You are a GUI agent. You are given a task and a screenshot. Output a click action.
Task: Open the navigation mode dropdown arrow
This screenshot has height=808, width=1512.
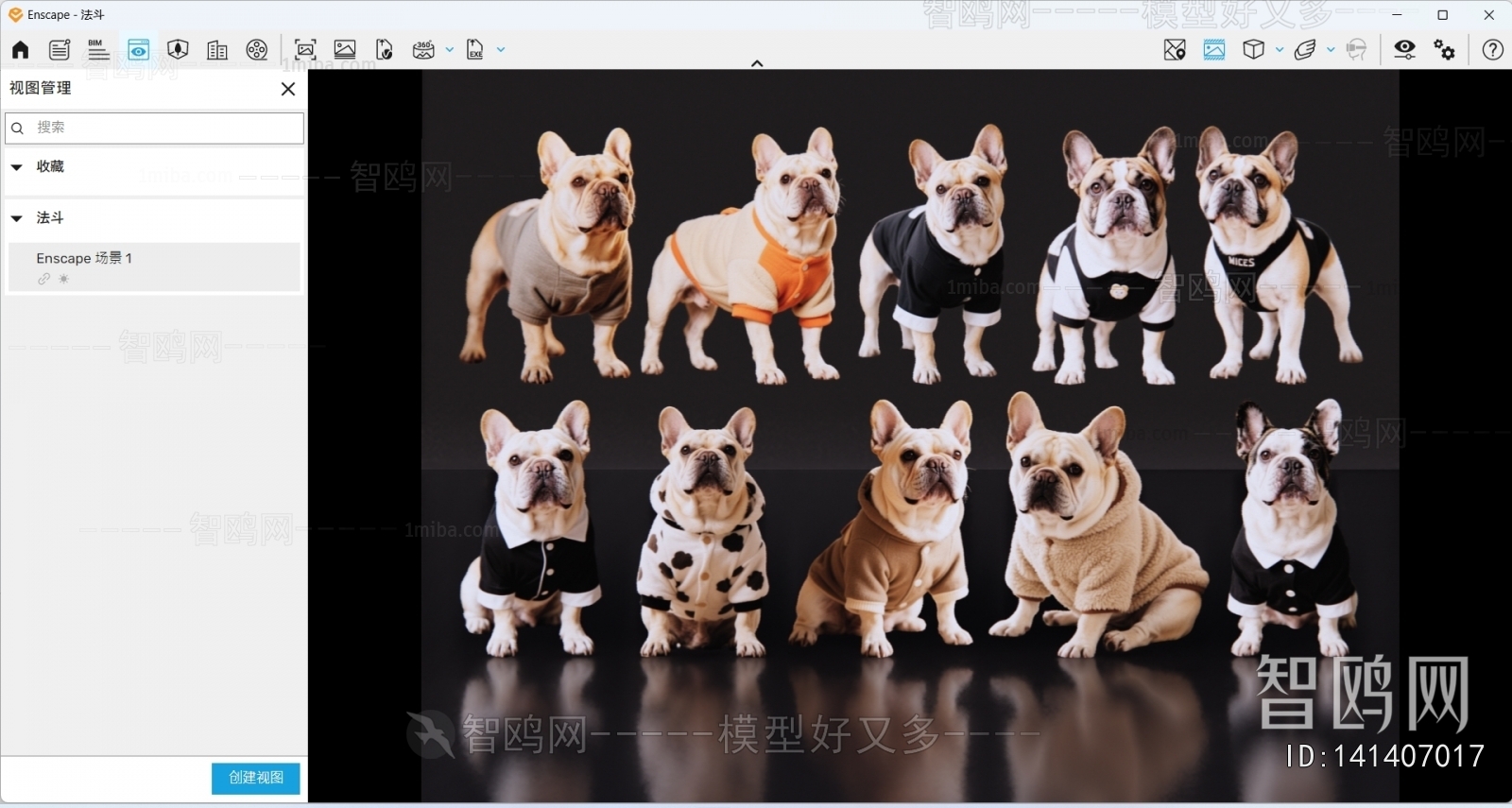[1331, 50]
